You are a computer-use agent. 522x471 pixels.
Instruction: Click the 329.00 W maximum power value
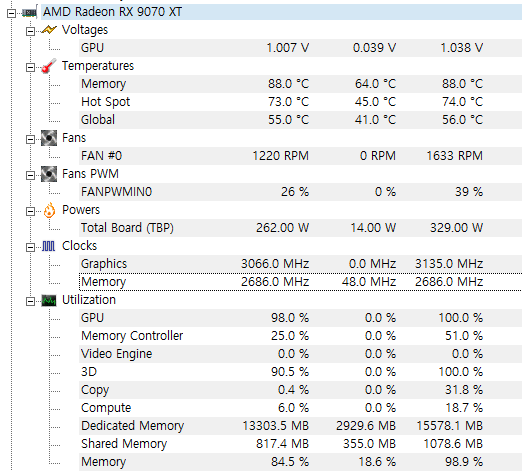[456, 228]
